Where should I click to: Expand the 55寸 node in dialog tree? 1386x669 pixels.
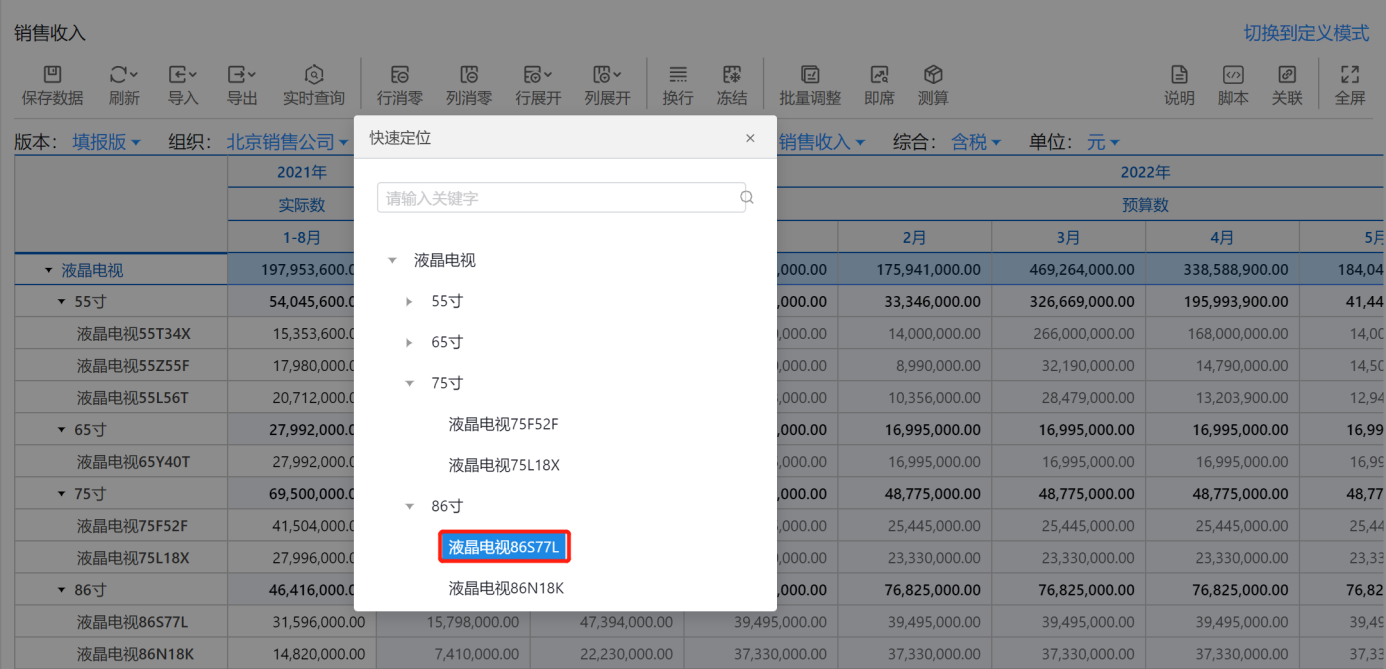point(409,301)
